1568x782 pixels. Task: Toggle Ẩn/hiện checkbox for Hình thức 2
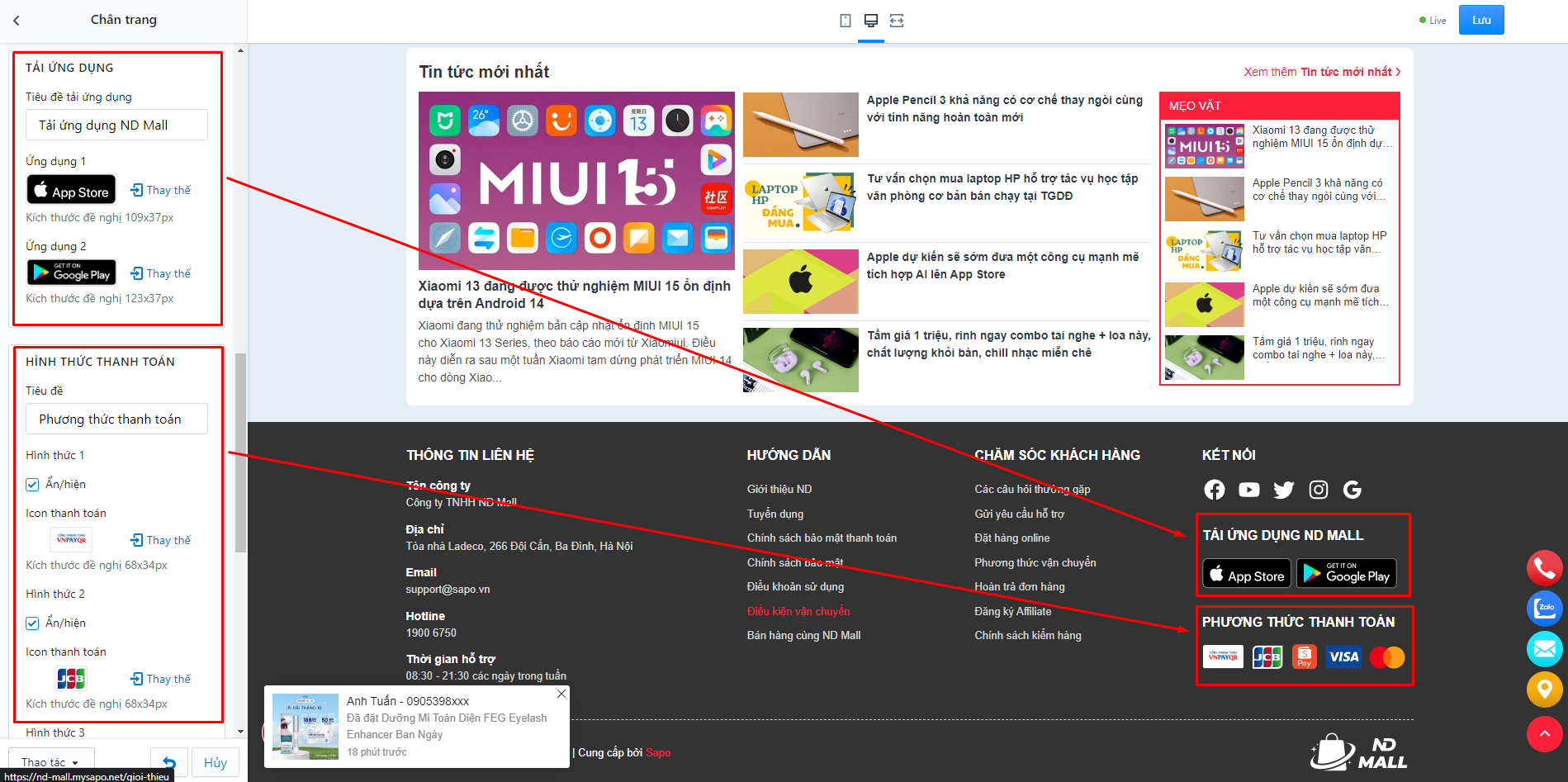[x=32, y=623]
